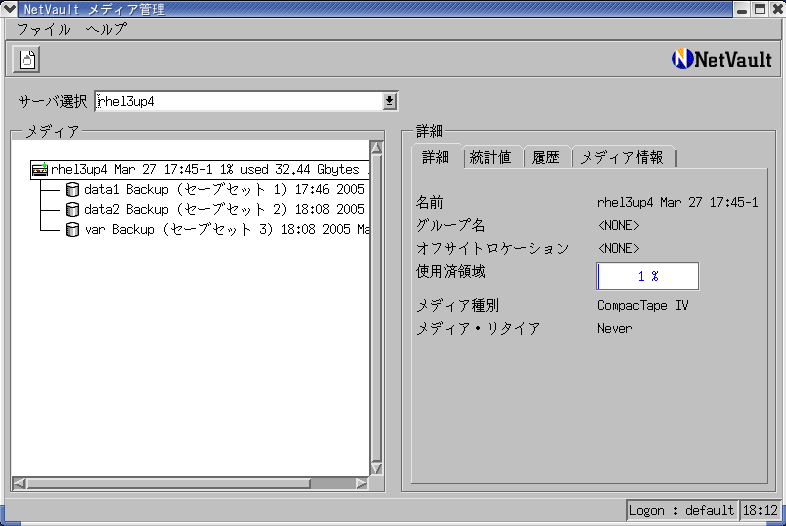The height and width of the screenshot is (526, 786).
Task: Click the document toolbar icon below the ファイル menu
Action: pyautogui.click(x=27, y=59)
